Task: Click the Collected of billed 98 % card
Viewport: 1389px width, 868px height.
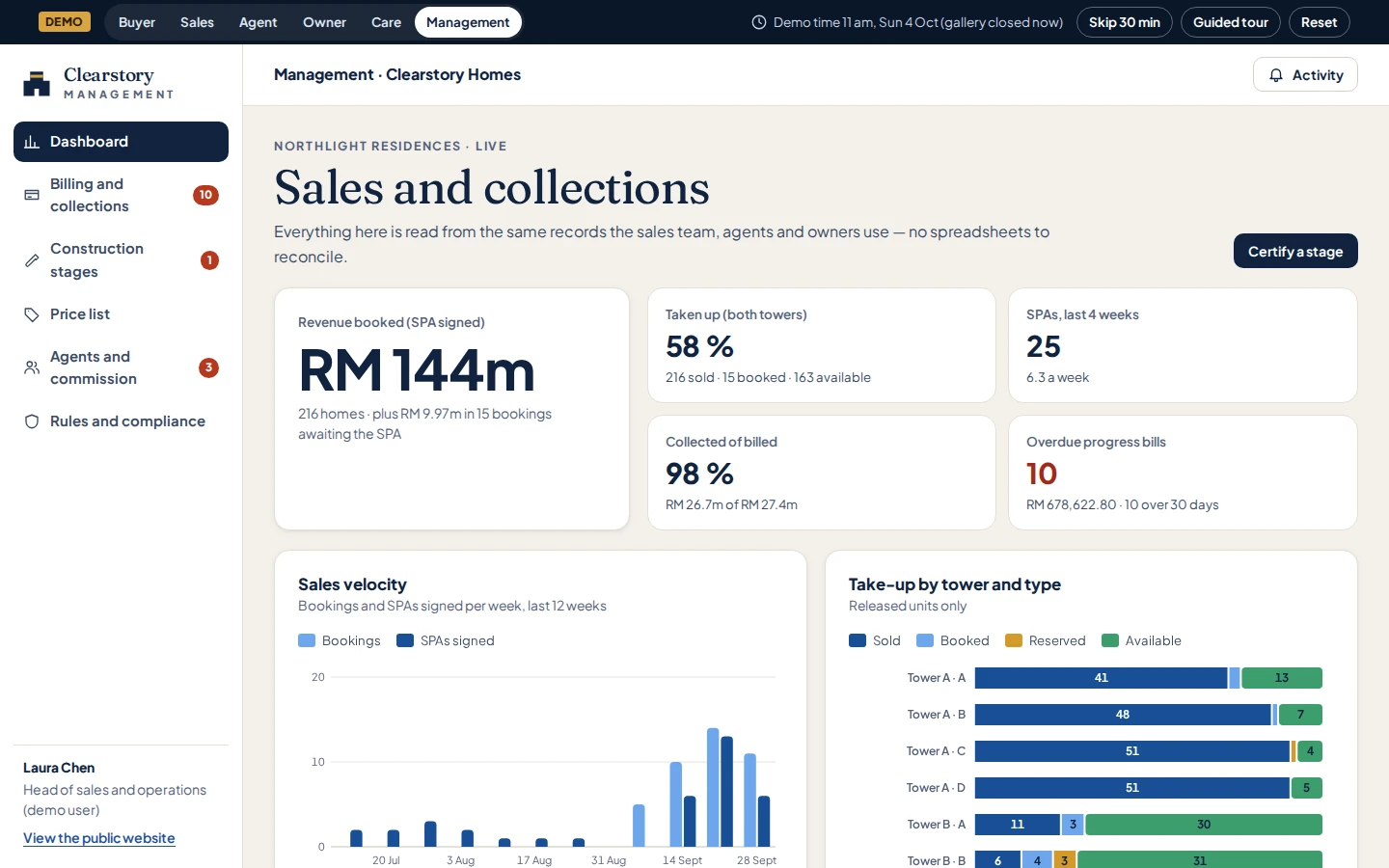Action: (822, 473)
